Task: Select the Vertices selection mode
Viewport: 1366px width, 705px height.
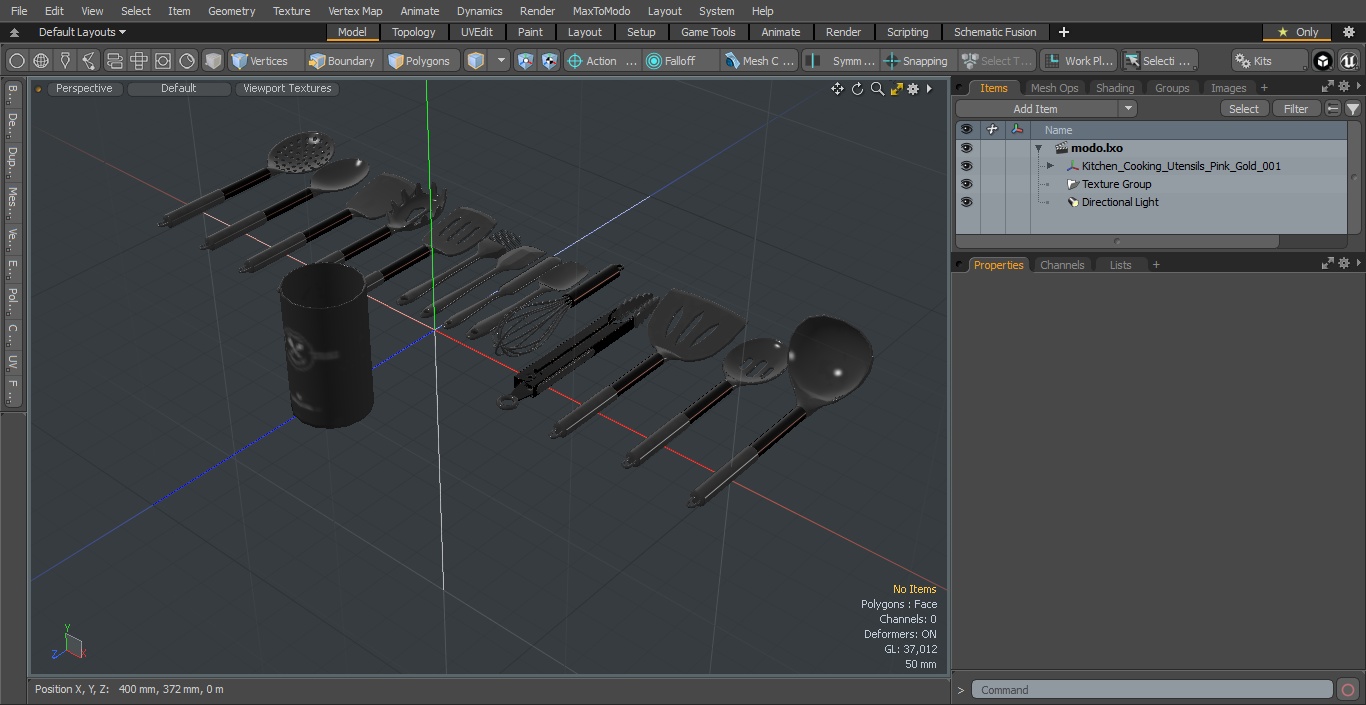Action: [x=259, y=61]
